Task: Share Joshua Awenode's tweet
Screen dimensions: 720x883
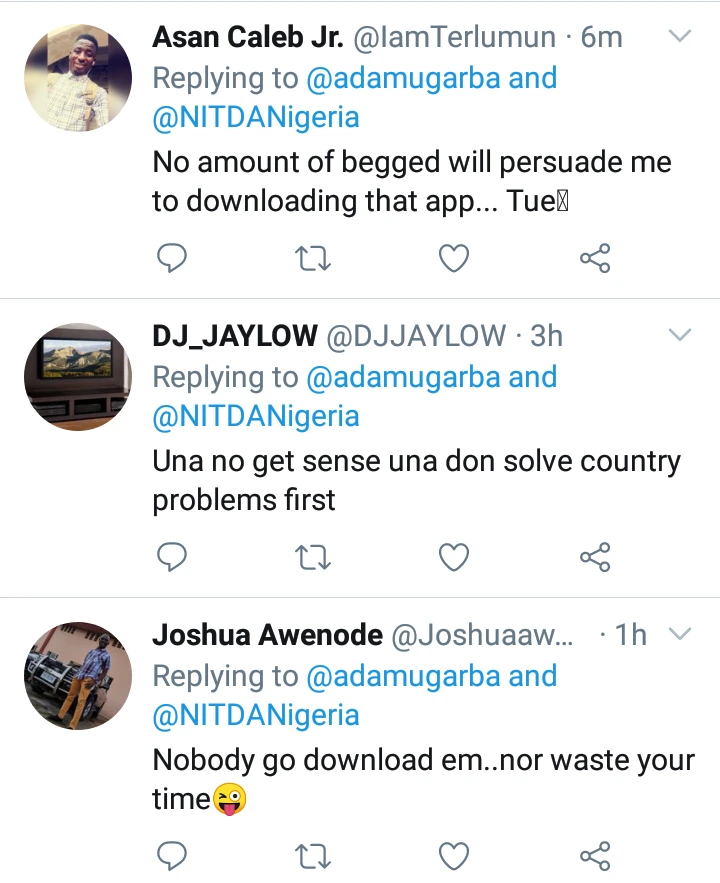Action: pos(595,855)
